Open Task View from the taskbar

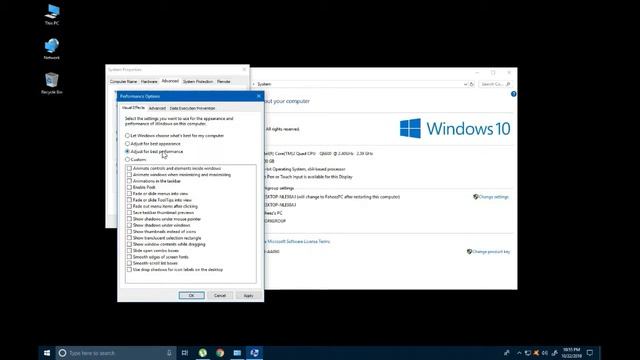pos(185,353)
